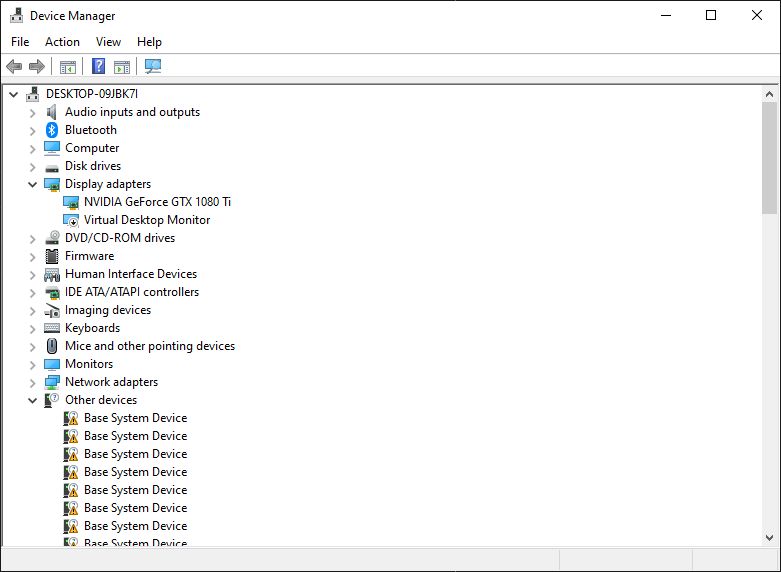Select the Monitors label
The width and height of the screenshot is (781, 572).
click(x=89, y=364)
